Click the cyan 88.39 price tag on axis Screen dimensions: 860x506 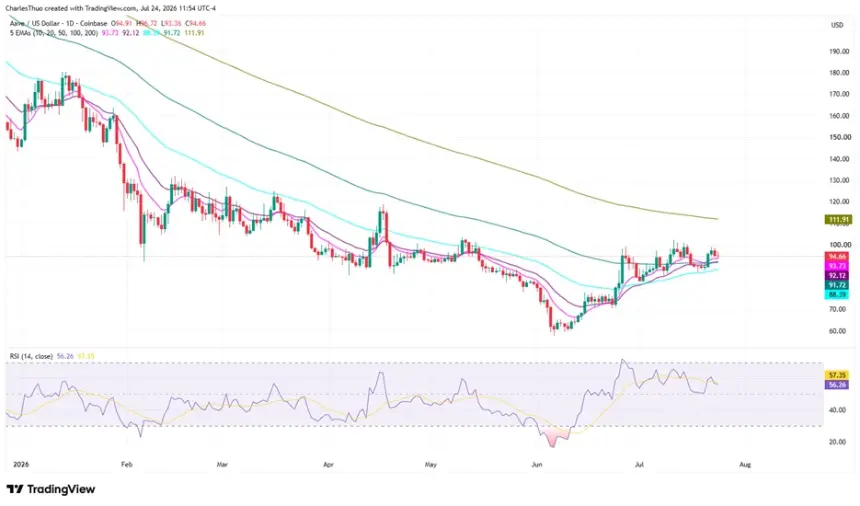[838, 295]
